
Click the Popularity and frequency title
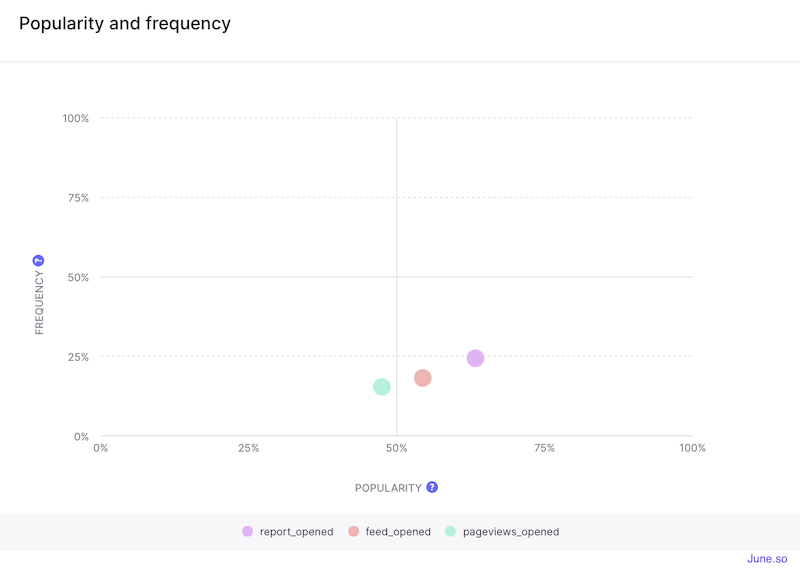click(x=125, y=23)
